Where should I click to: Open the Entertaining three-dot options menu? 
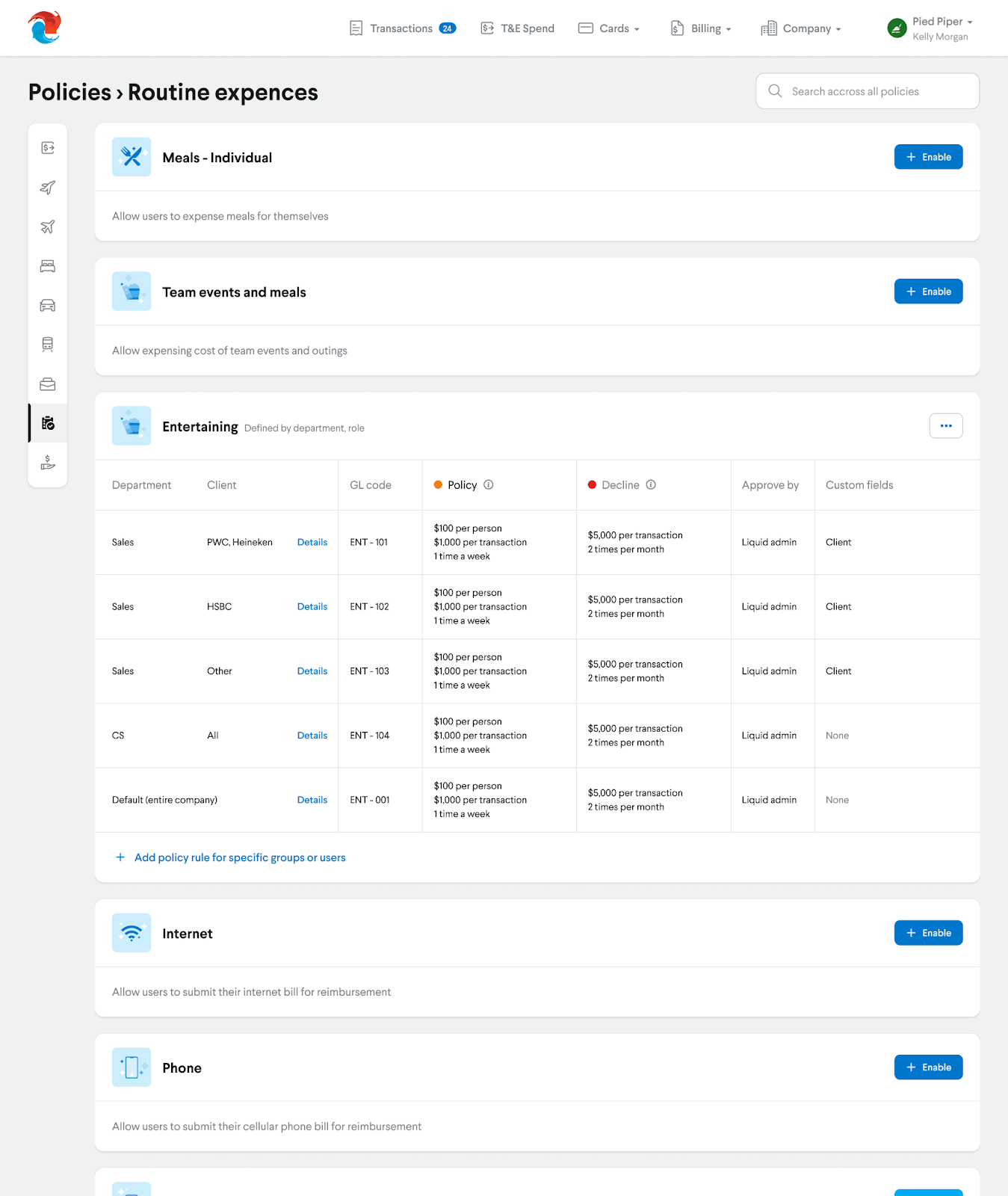[x=946, y=426]
